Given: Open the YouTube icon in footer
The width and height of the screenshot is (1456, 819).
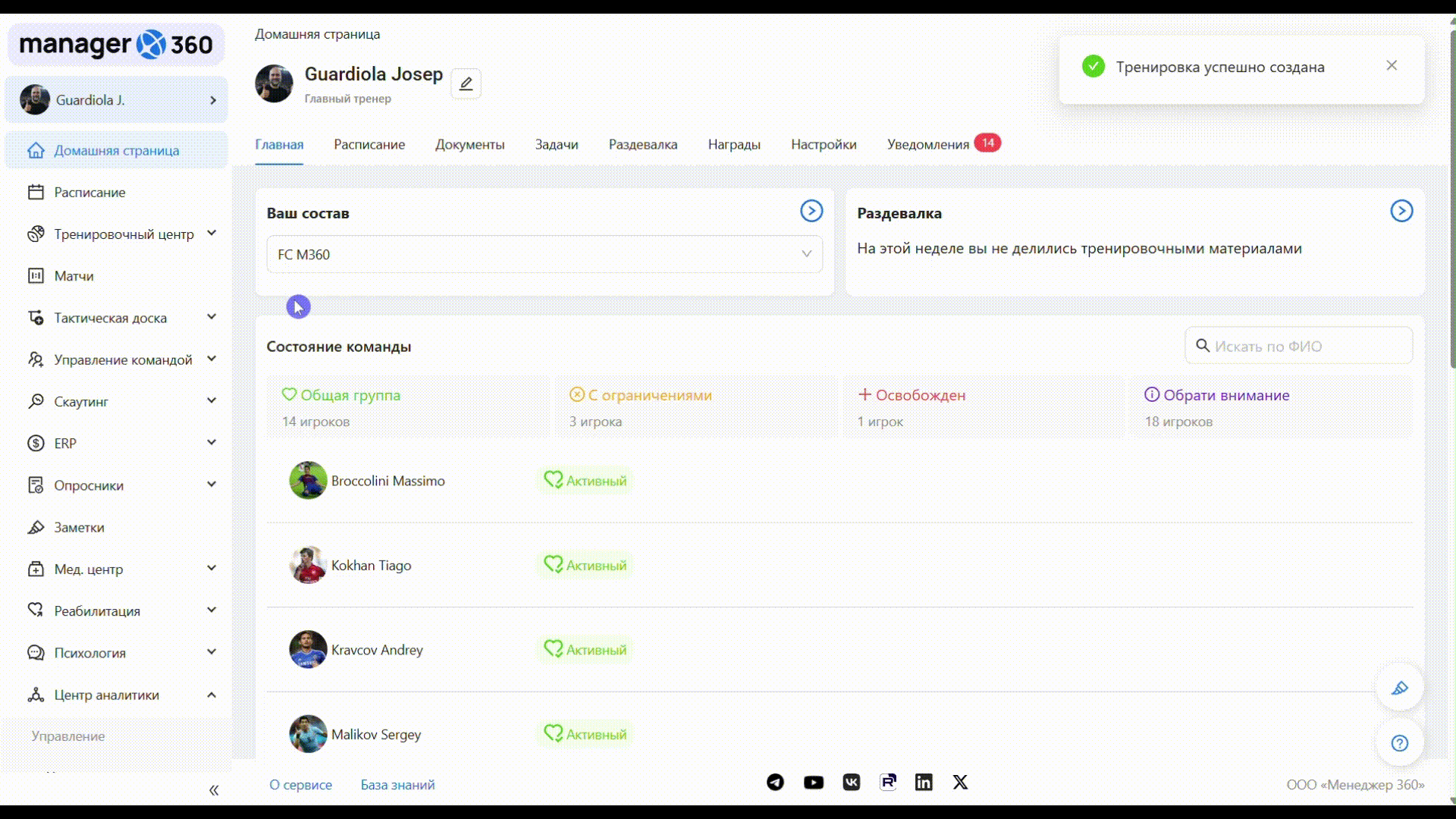Looking at the screenshot, I should click(x=813, y=783).
